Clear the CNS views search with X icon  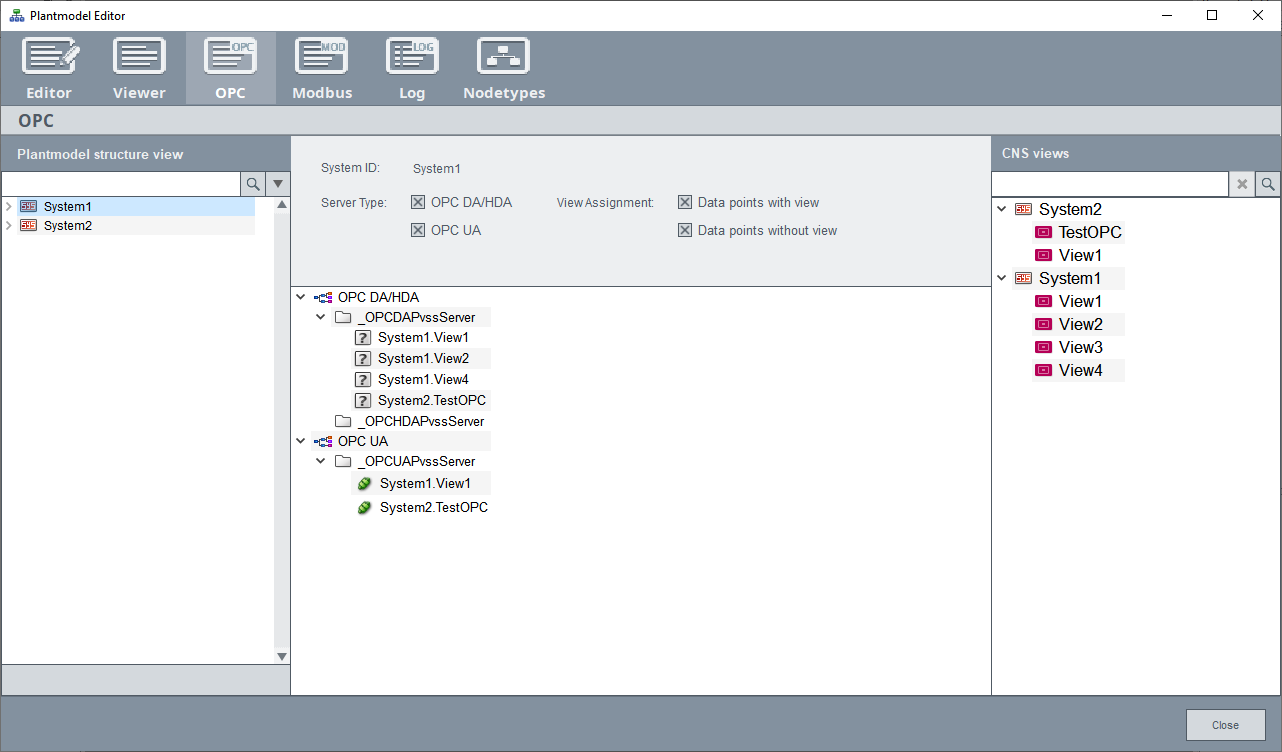(x=1242, y=184)
